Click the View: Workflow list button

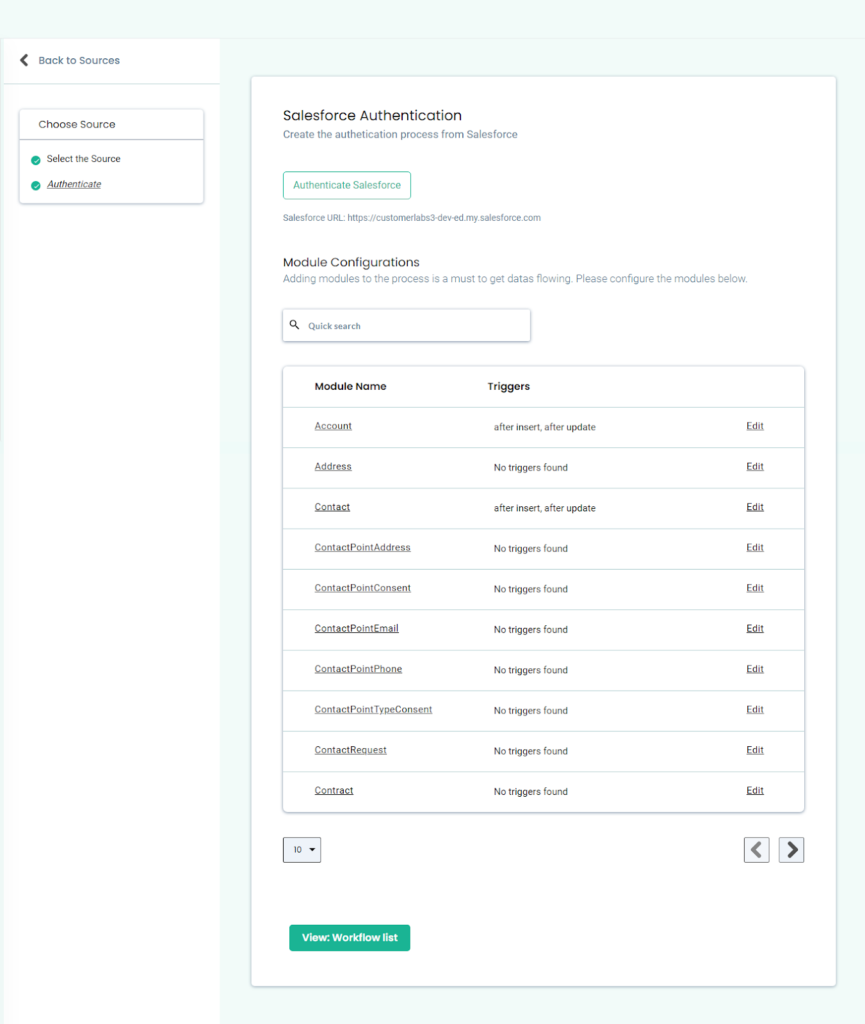[349, 938]
